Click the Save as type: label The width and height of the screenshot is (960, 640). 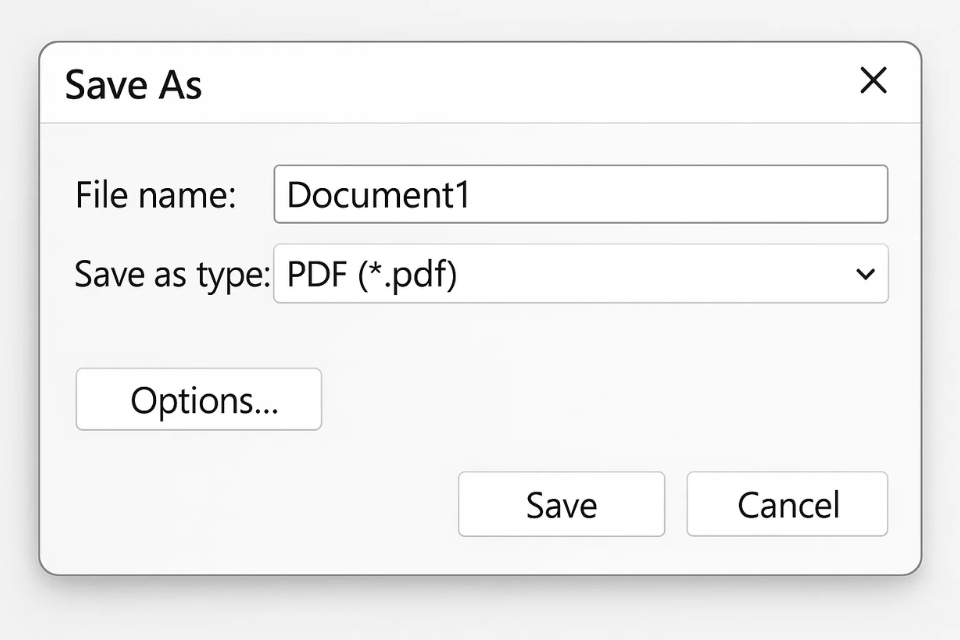[x=170, y=273]
